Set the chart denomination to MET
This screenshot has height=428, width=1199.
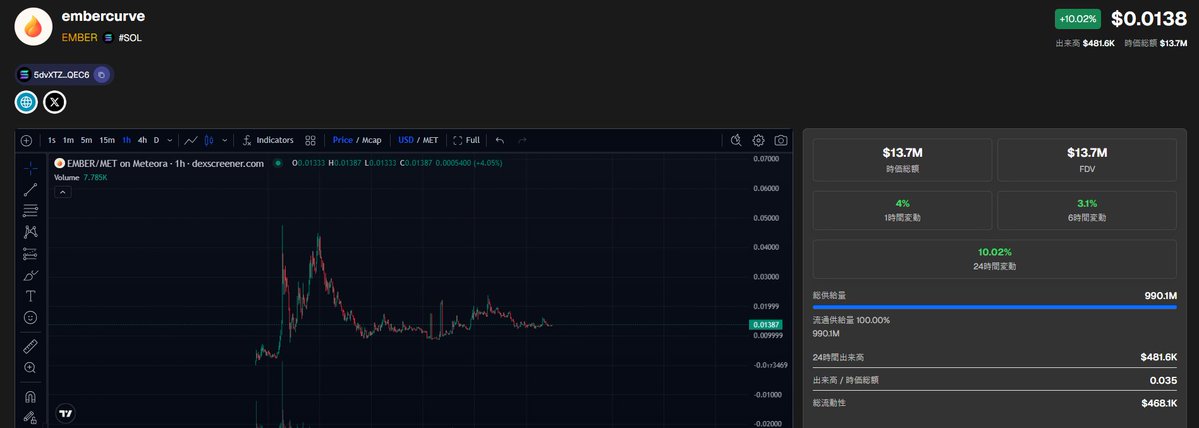click(431, 141)
